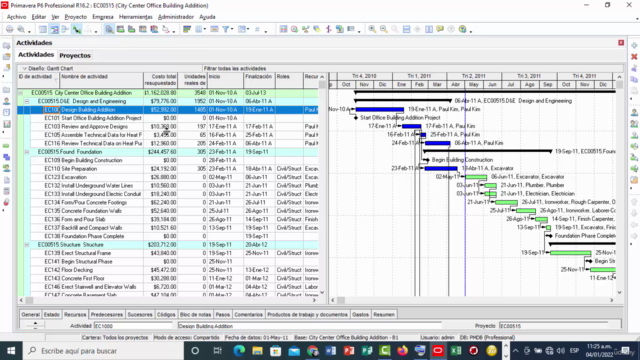Viewport: 640px width, 360px height.
Task: Click the Finalización column header
Action: point(259,80)
